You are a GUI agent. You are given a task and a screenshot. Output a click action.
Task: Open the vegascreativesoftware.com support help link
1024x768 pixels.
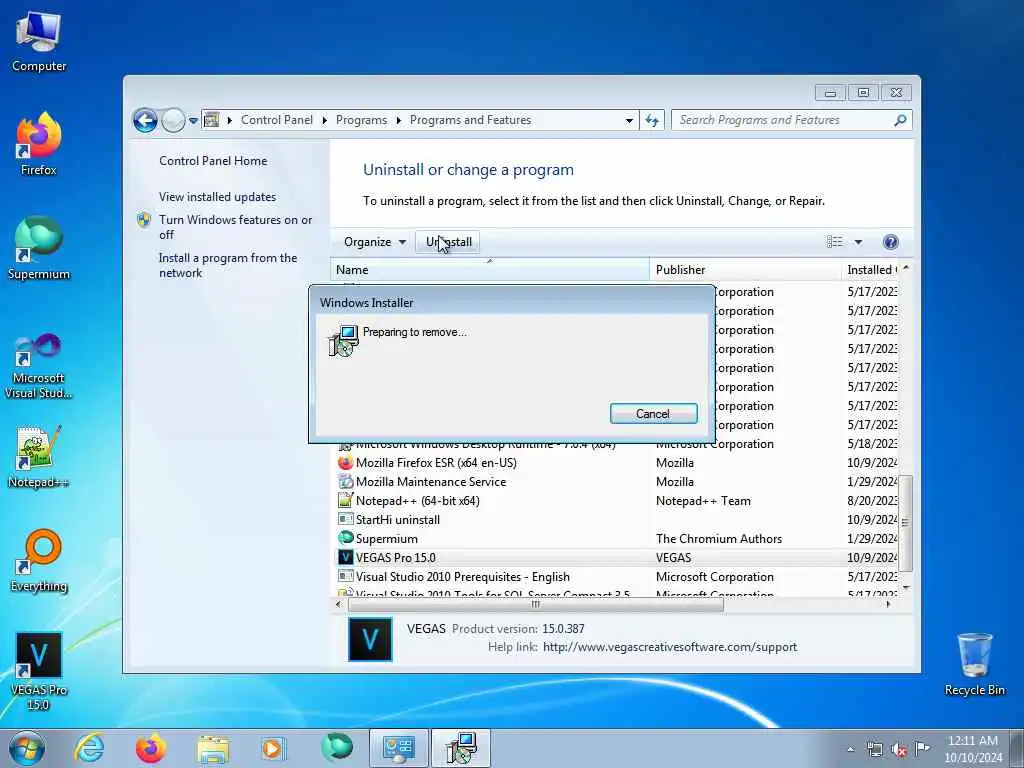tap(670, 647)
